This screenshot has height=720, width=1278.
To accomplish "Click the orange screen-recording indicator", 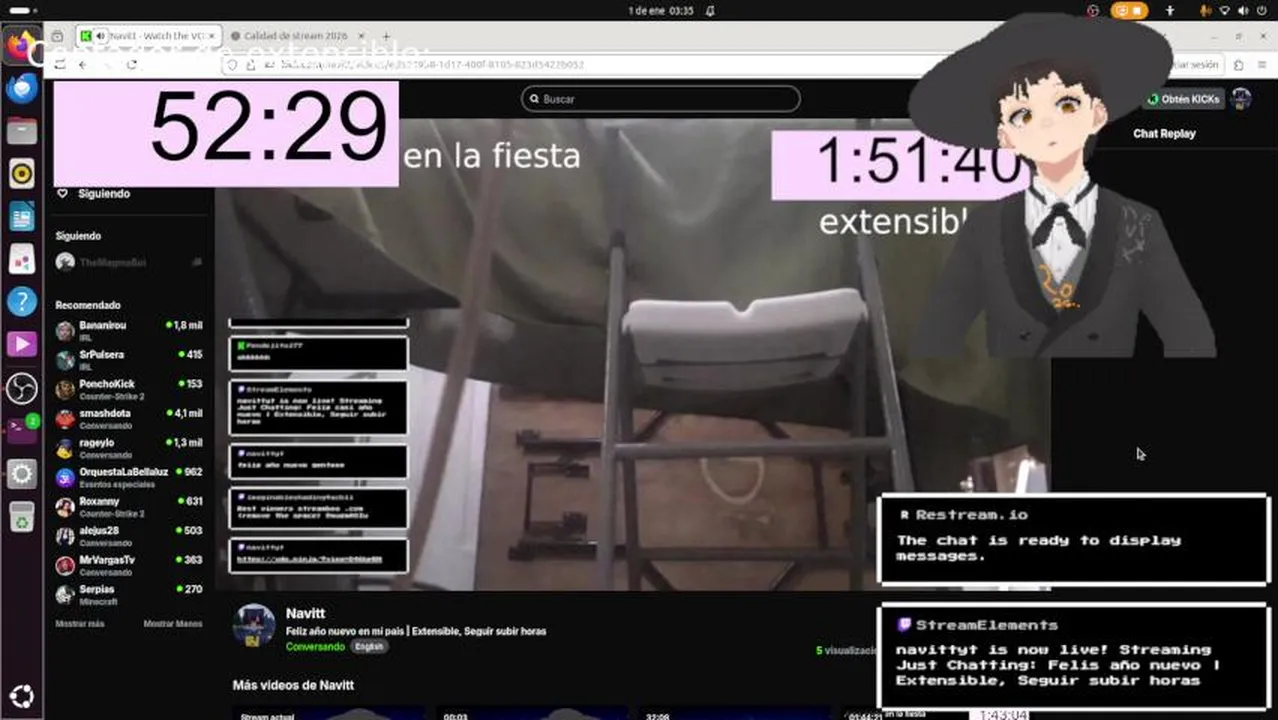I will 1132,11.
